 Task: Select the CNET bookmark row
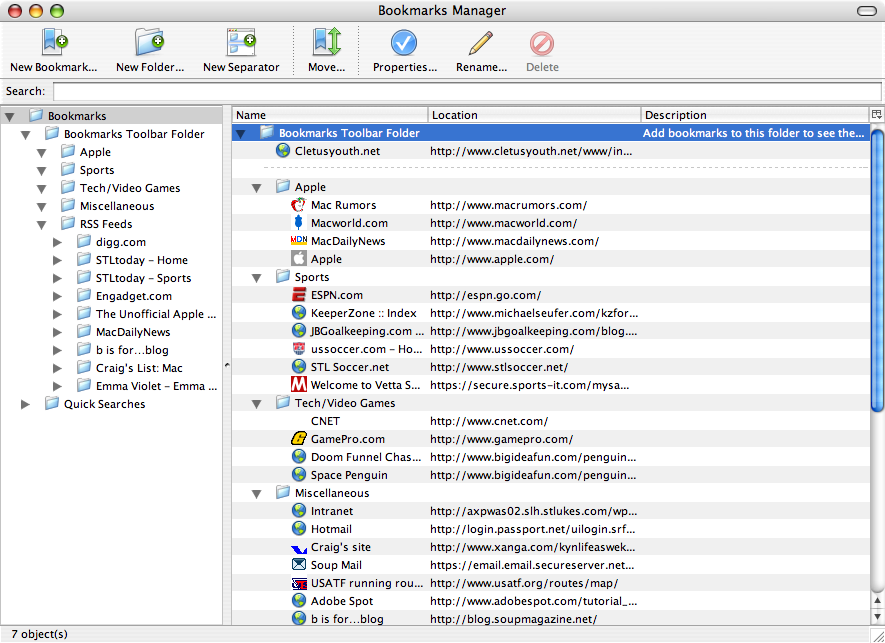point(551,421)
